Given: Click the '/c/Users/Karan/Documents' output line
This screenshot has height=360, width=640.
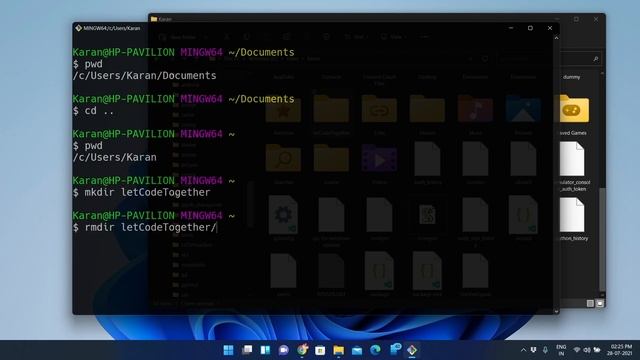Looking at the screenshot, I should [x=144, y=76].
